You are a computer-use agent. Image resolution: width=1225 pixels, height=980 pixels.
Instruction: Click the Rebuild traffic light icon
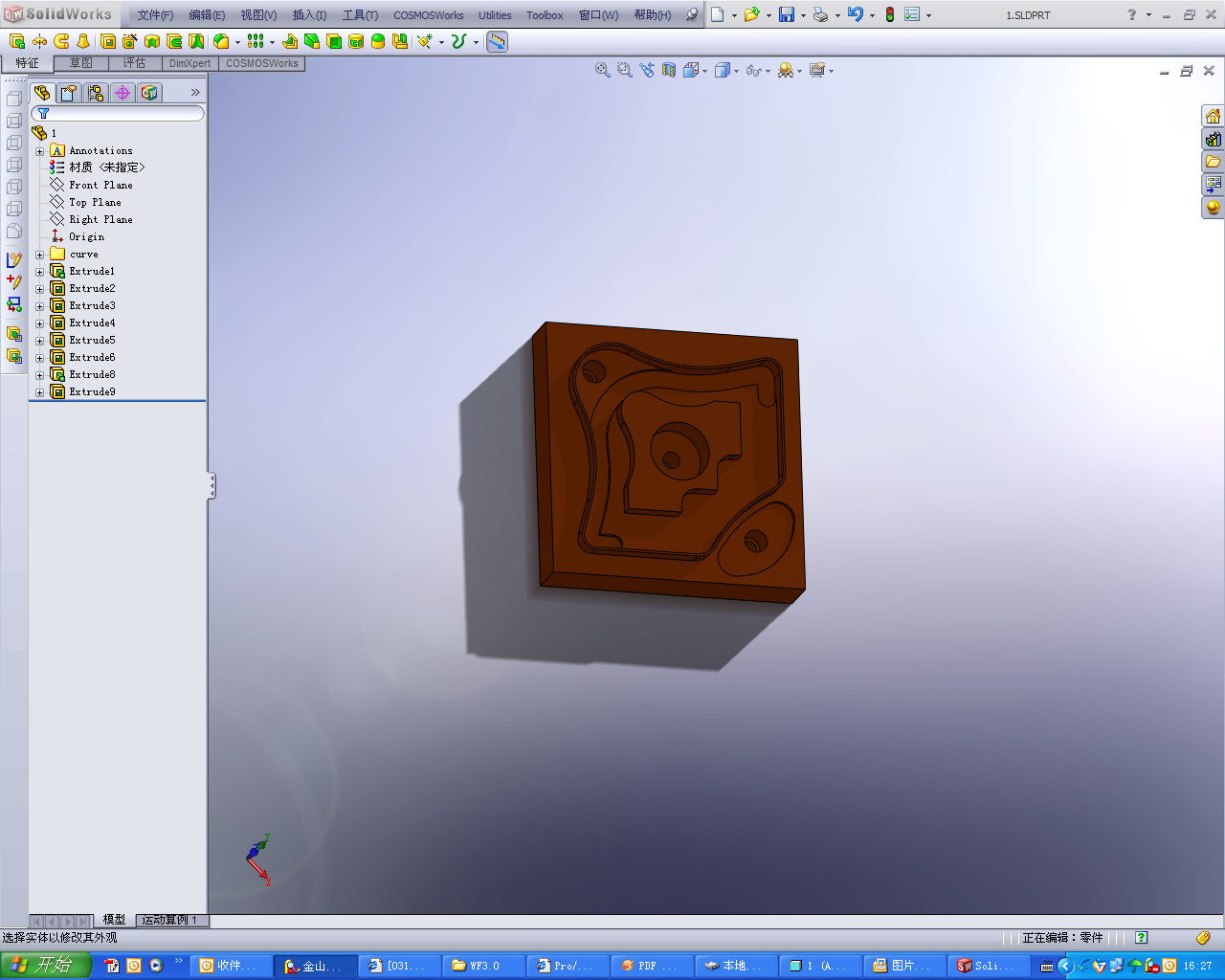[890, 14]
